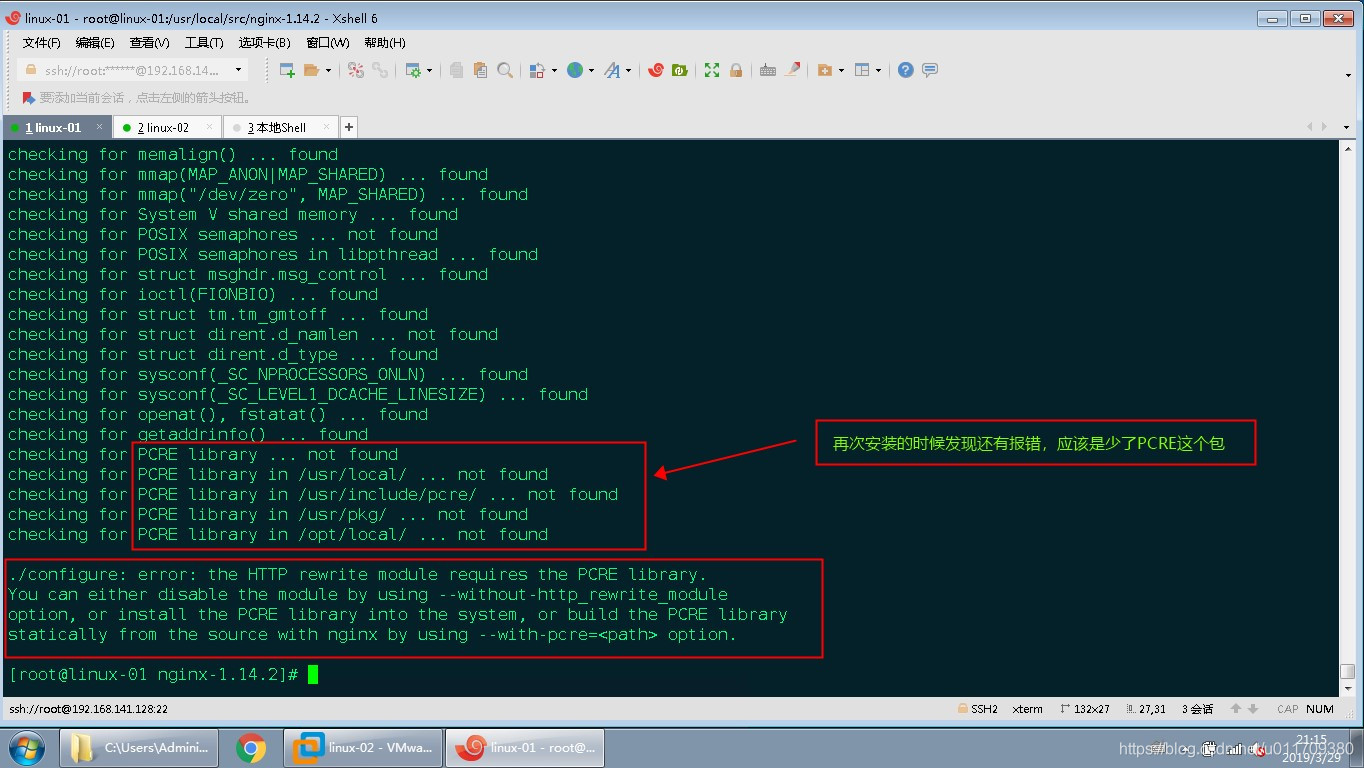The height and width of the screenshot is (768, 1364).
Task: Click the 3 会话 status bar entry
Action: pos(1197,709)
